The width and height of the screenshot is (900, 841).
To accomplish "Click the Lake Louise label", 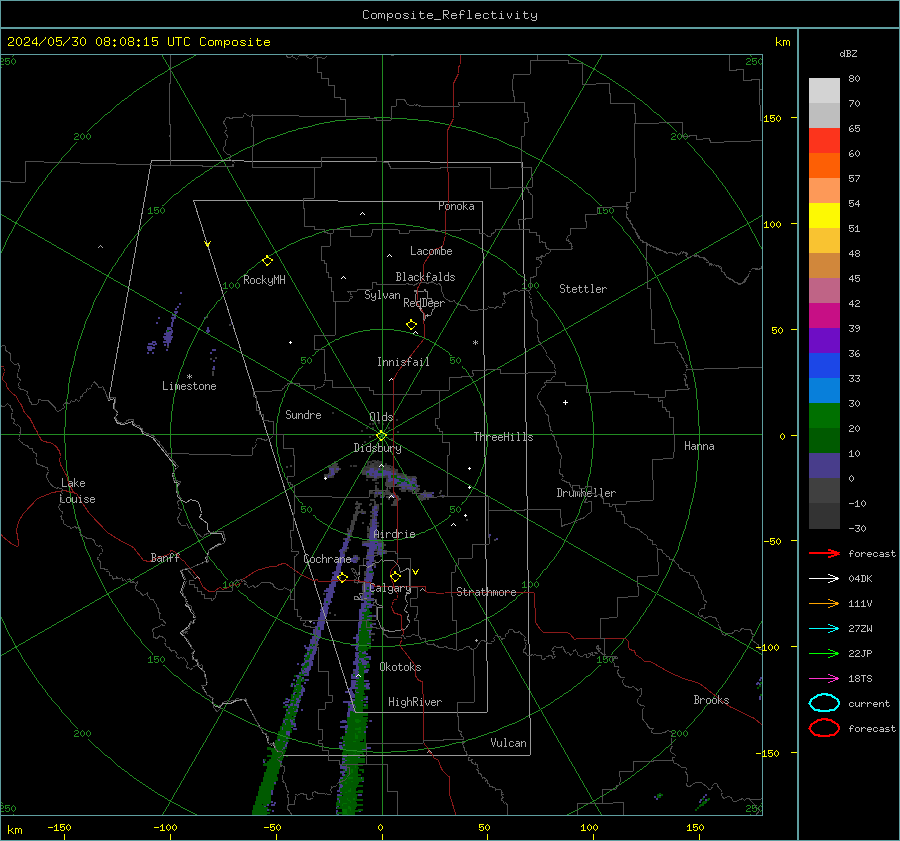I will [77, 491].
